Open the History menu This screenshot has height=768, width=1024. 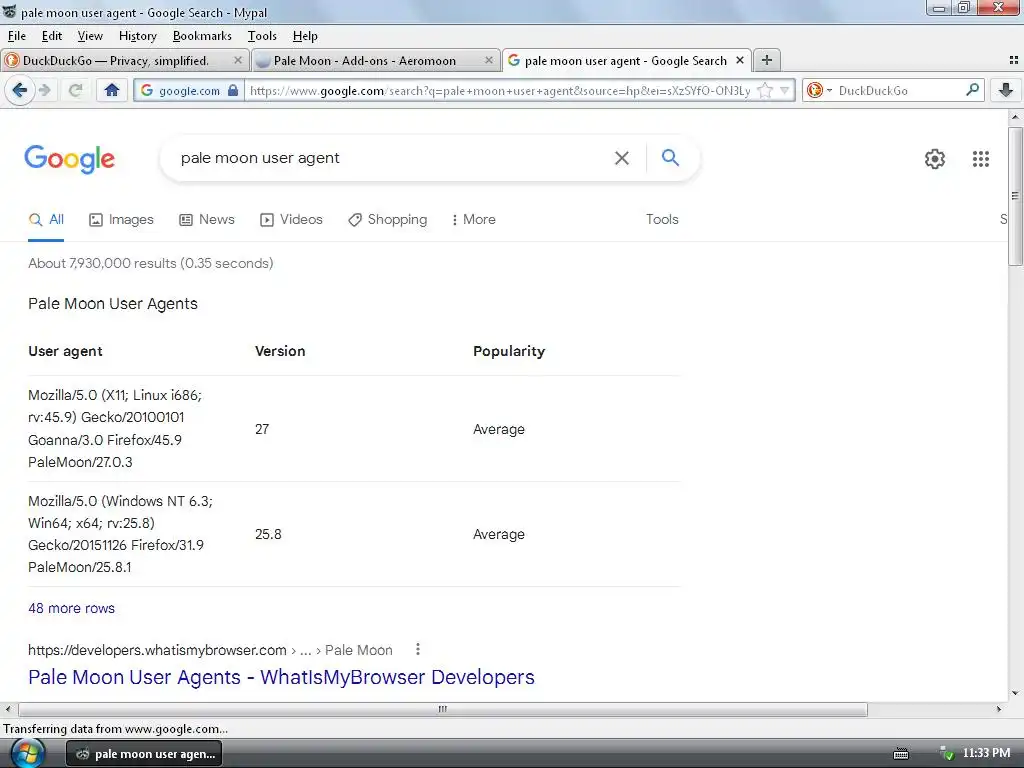pos(138,36)
